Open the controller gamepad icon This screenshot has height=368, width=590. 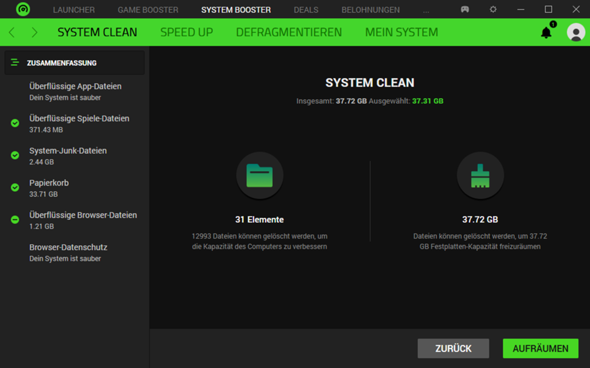coord(465,9)
